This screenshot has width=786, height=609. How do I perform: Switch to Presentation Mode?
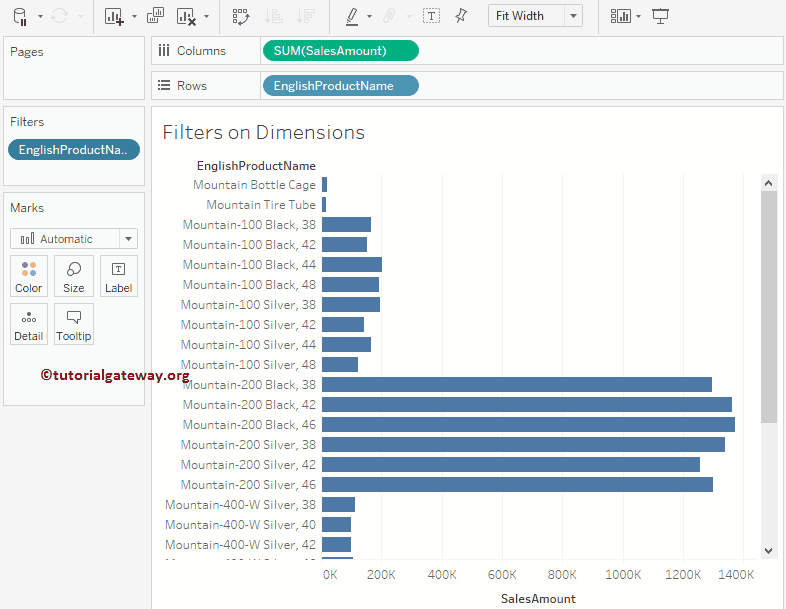tap(660, 16)
